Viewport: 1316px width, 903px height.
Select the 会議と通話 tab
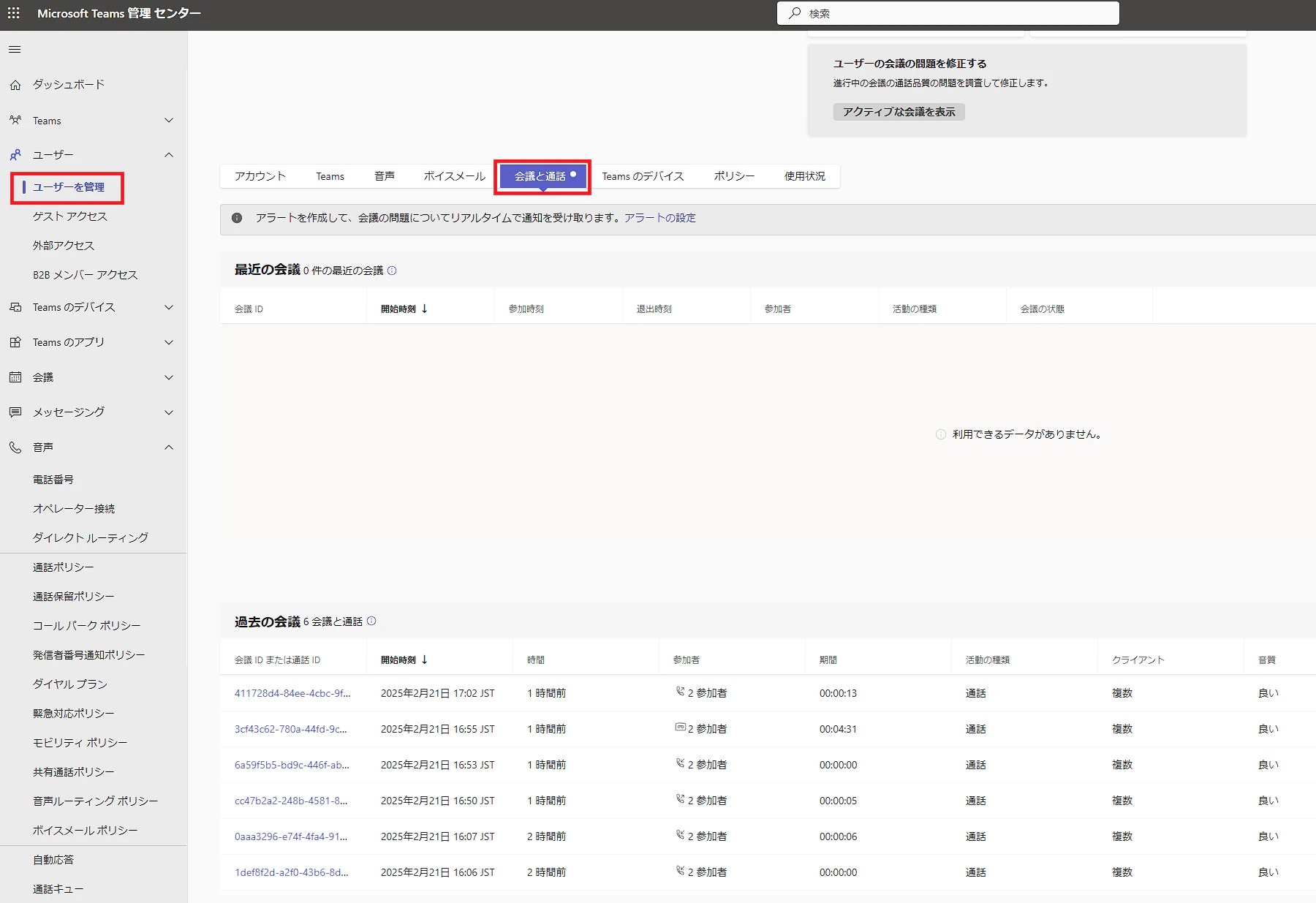(x=542, y=176)
